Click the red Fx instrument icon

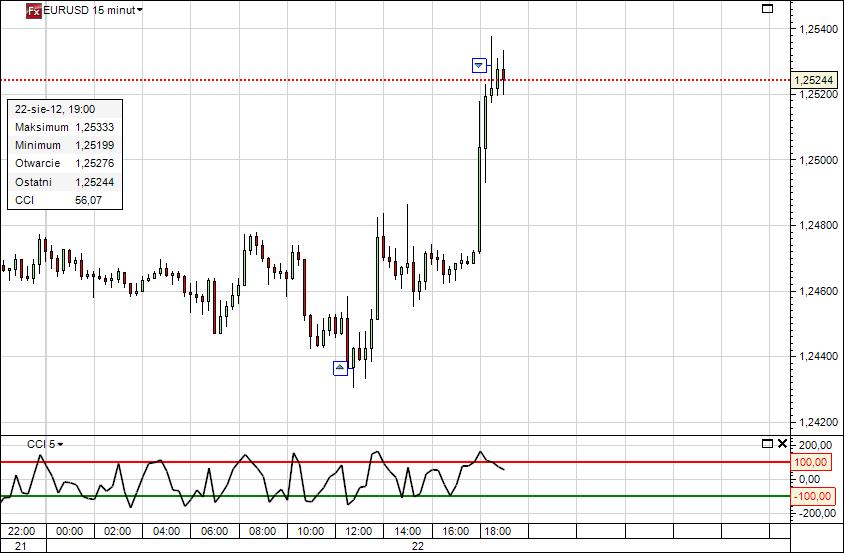[x=33, y=11]
